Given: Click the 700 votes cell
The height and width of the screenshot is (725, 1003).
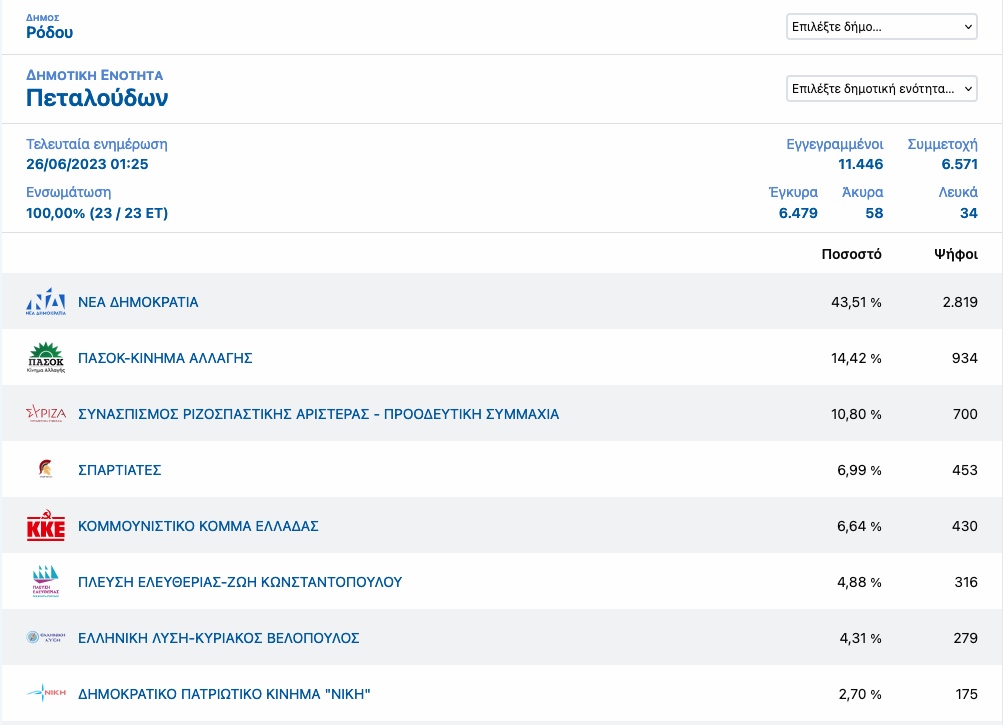Looking at the screenshot, I should point(965,414).
